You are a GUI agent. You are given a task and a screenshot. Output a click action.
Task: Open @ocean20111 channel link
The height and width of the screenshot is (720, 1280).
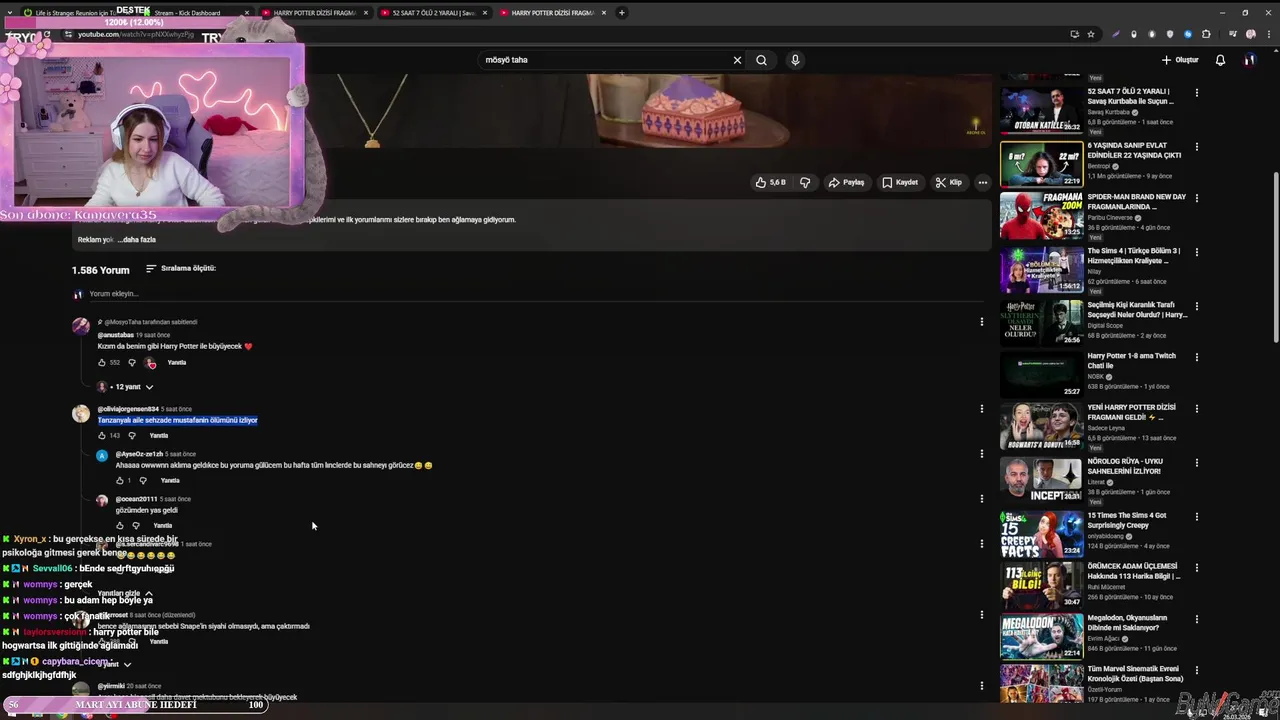coord(136,499)
